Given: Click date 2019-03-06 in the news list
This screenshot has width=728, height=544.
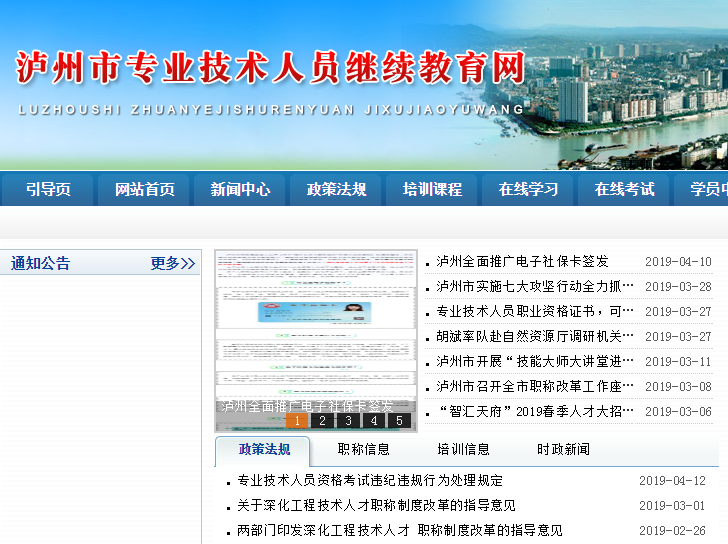Looking at the screenshot, I should pos(678,412).
